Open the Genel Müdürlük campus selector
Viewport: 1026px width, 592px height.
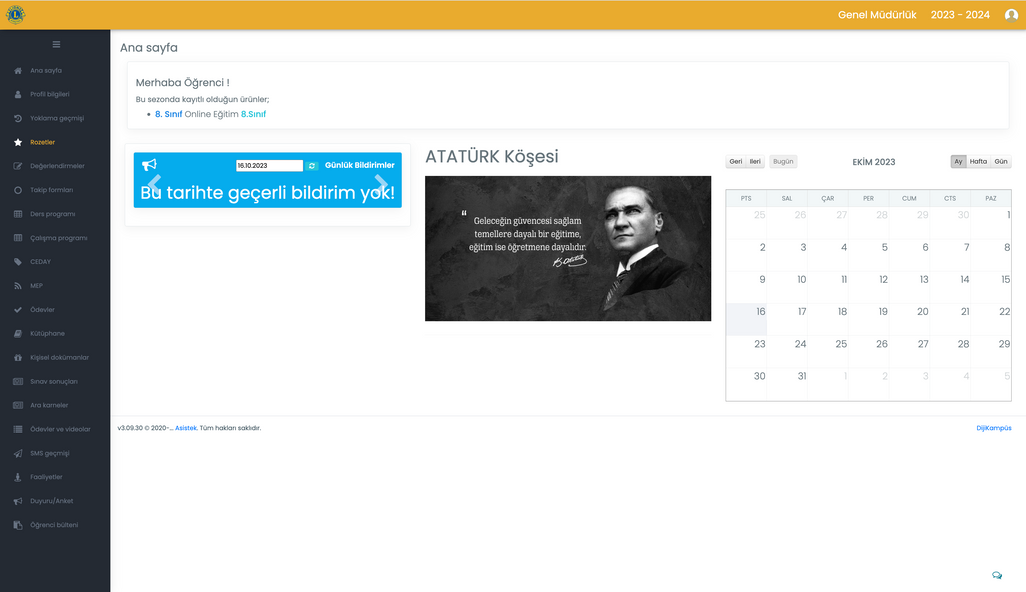pyautogui.click(x=876, y=15)
